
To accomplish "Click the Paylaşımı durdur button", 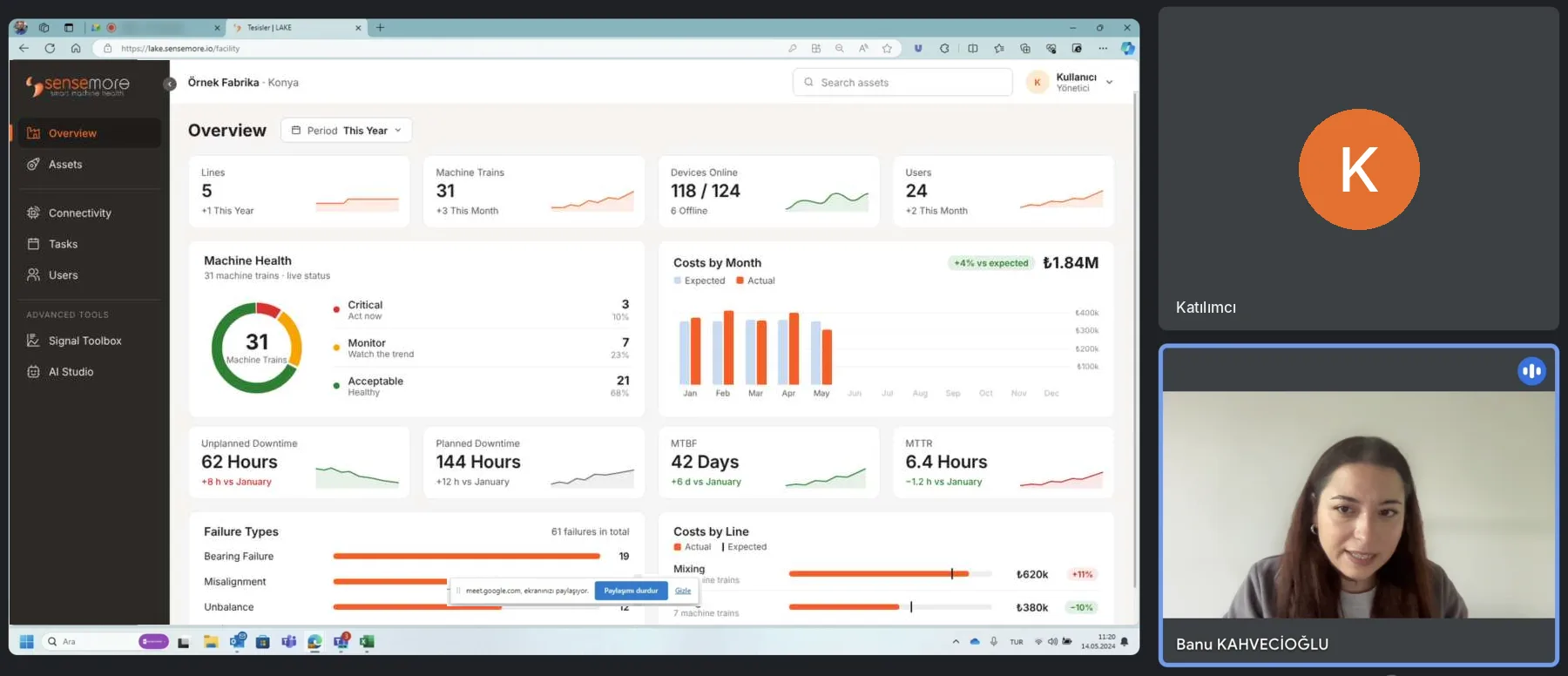I will click(631, 591).
